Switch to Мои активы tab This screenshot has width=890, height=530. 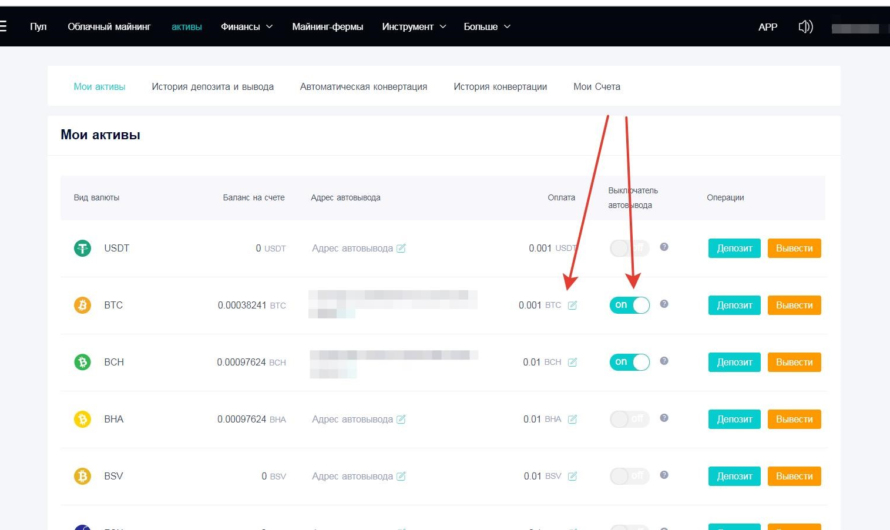coord(99,87)
